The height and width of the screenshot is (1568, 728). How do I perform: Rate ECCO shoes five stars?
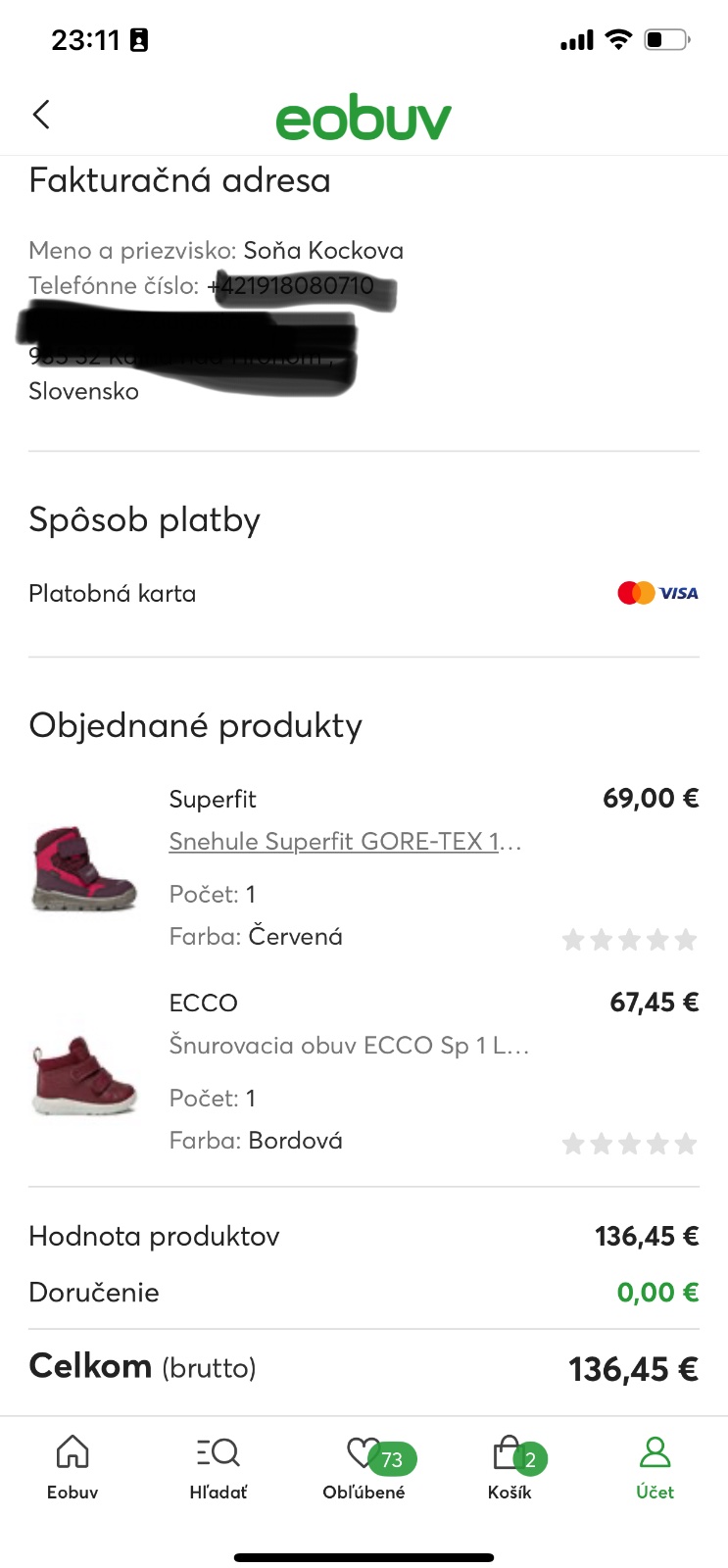(686, 1145)
